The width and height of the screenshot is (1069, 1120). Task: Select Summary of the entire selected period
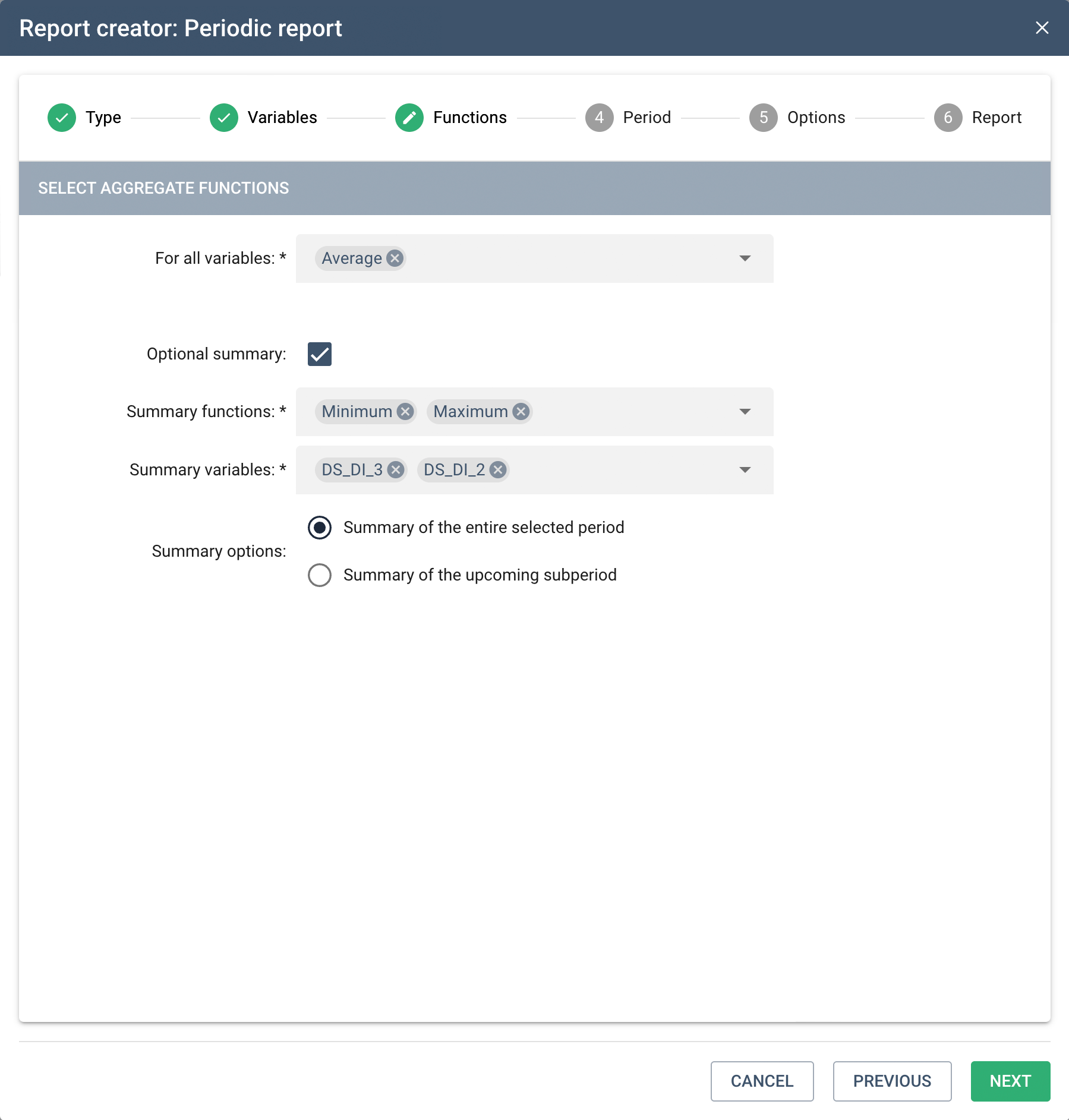(x=320, y=527)
